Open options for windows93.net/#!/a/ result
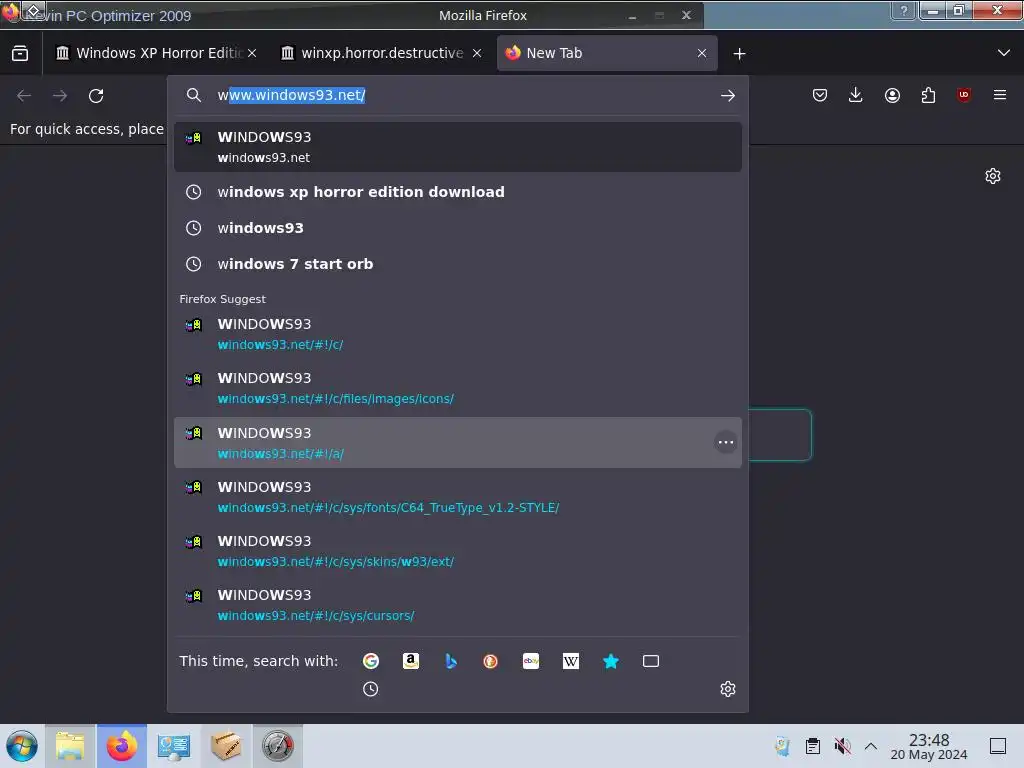 click(x=726, y=442)
